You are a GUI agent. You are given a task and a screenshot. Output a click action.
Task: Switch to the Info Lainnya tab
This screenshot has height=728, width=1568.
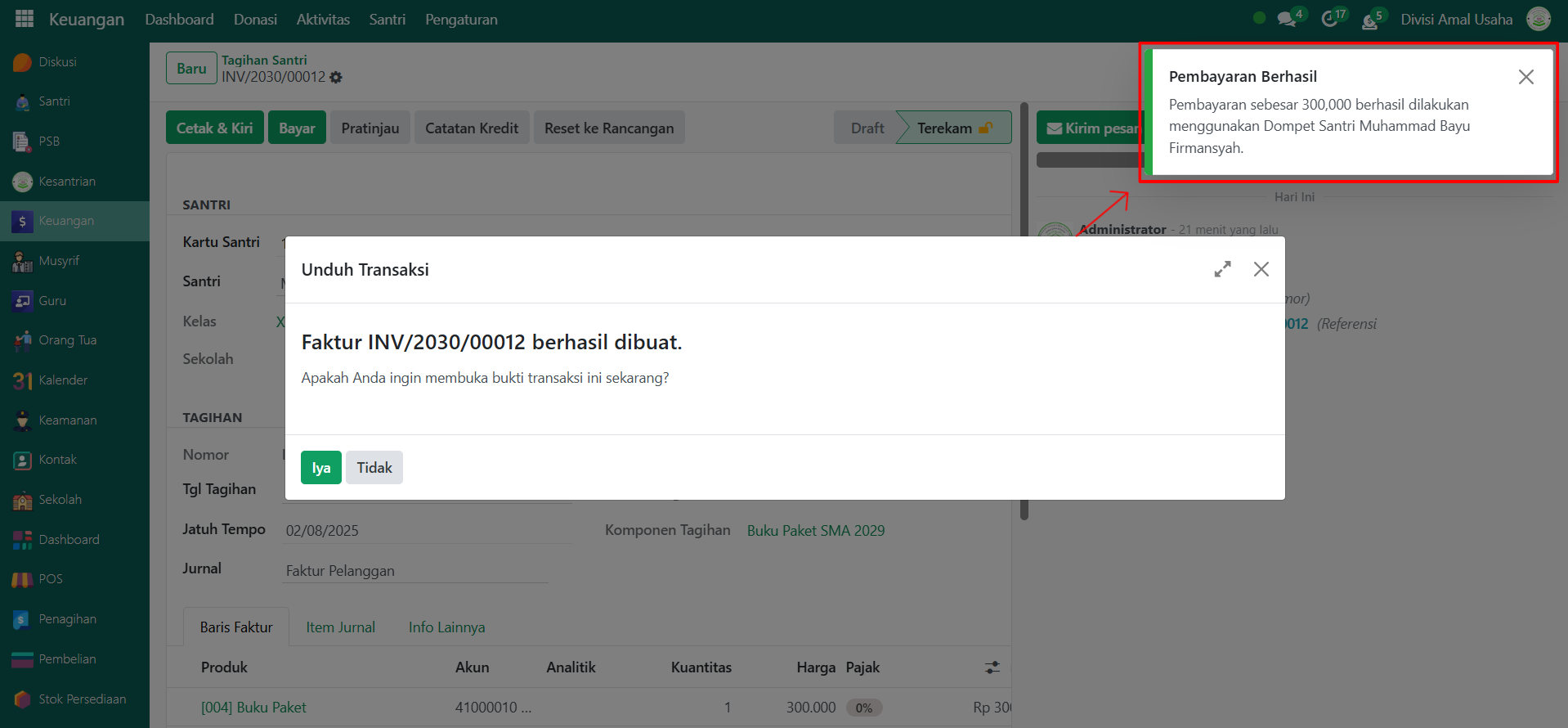click(446, 627)
